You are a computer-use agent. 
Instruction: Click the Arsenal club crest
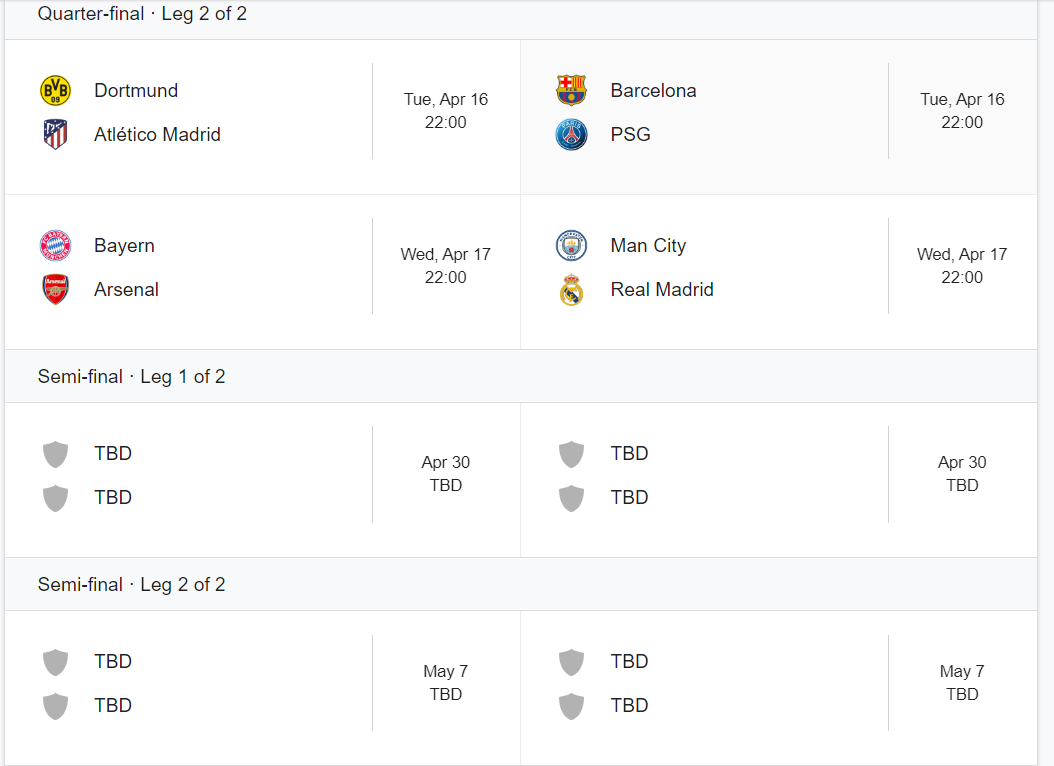tap(55, 290)
